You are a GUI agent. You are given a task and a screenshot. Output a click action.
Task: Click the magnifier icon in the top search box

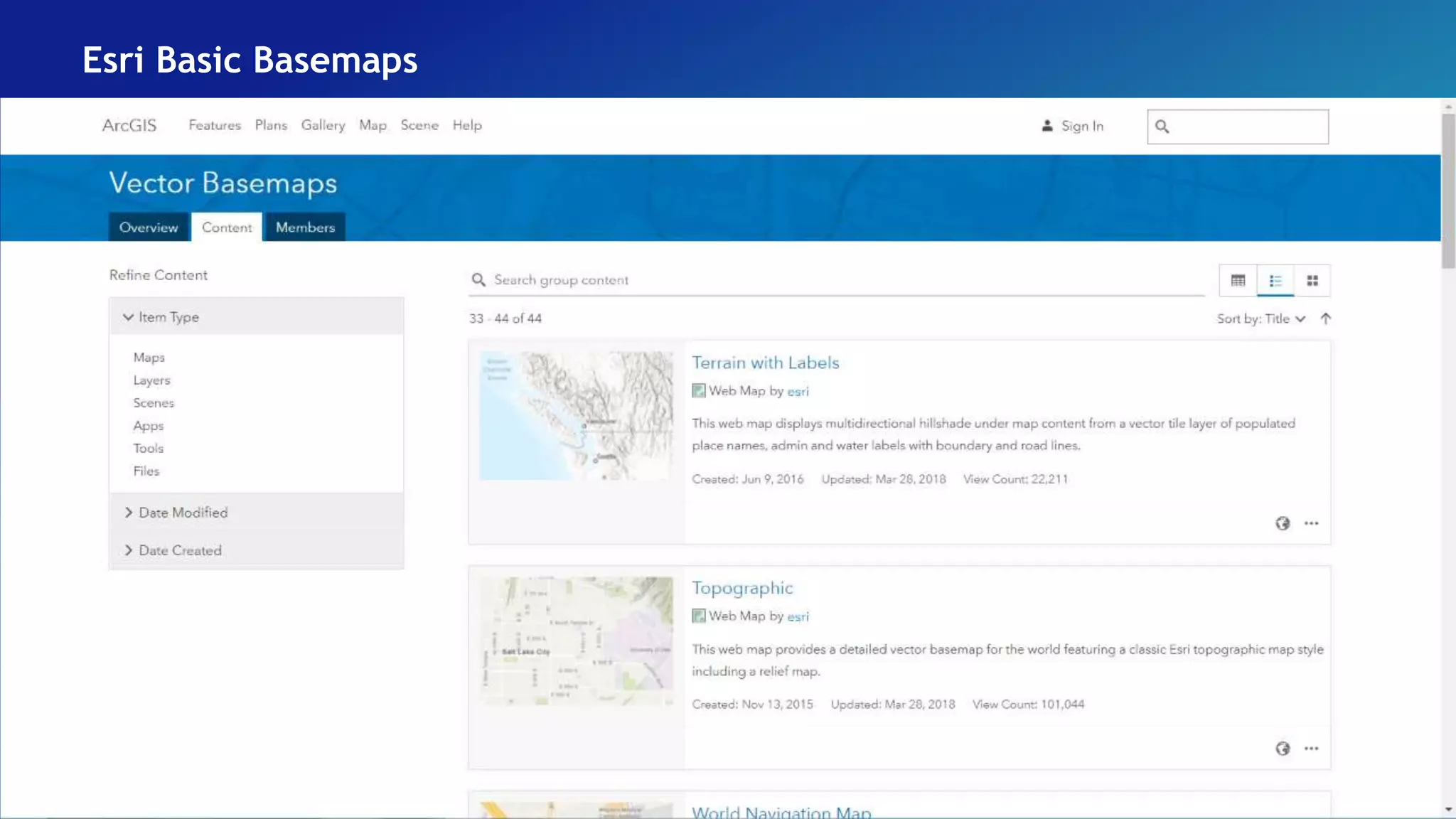[x=1162, y=127]
